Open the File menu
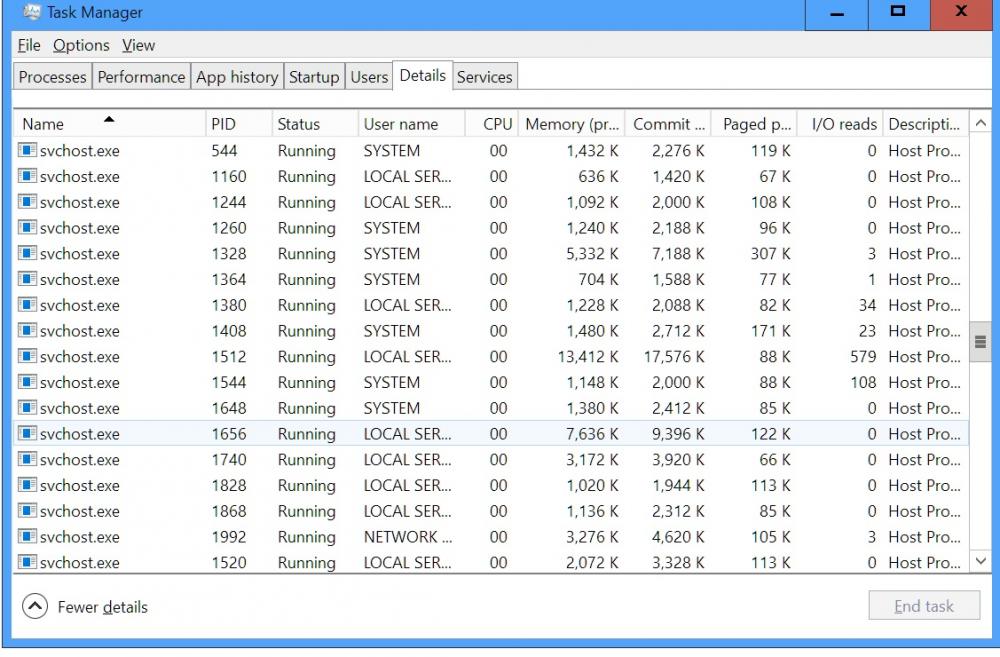The height and width of the screenshot is (657, 1000). tap(29, 45)
